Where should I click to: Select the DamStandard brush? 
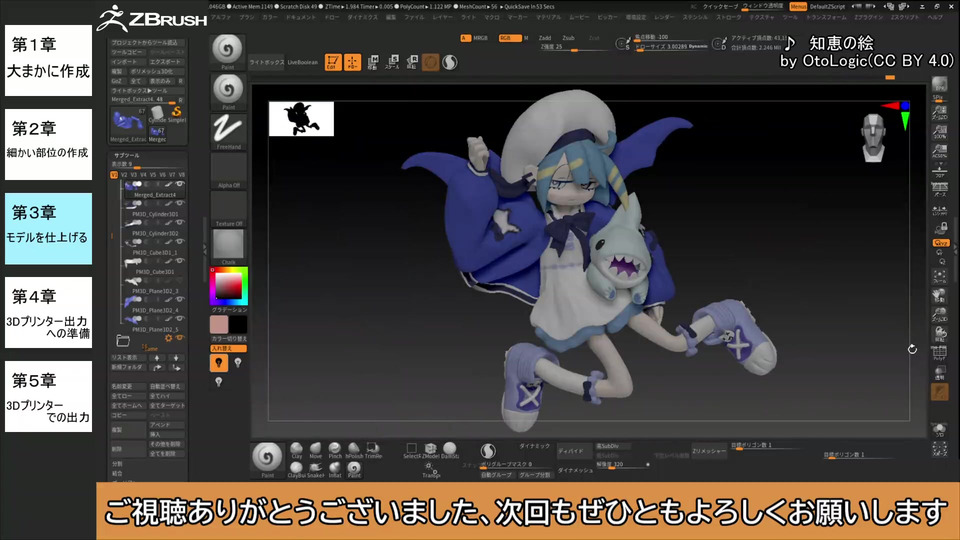tap(450, 451)
